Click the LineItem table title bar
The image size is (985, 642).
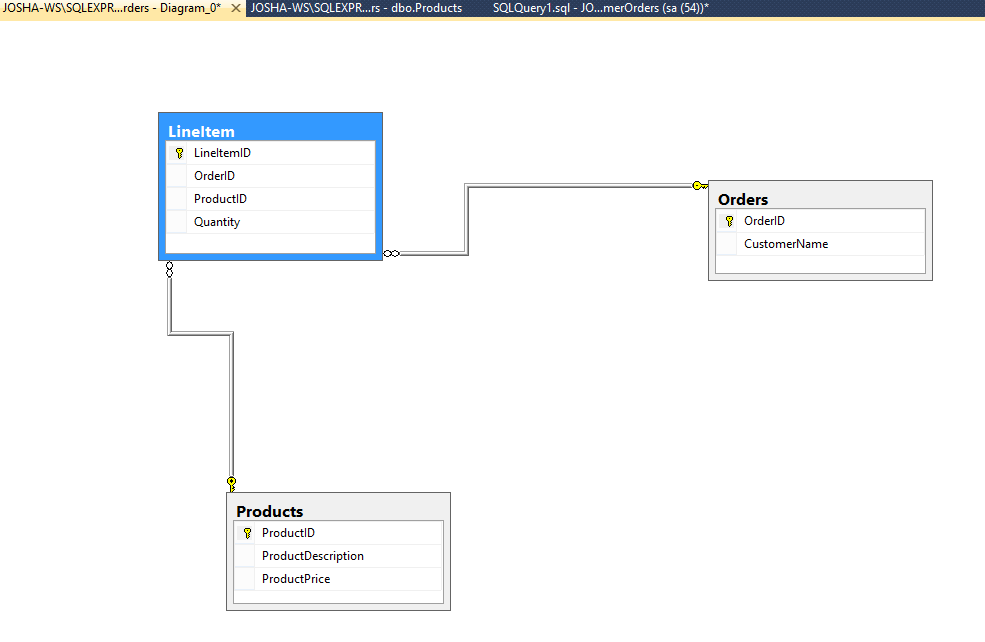[x=270, y=130]
